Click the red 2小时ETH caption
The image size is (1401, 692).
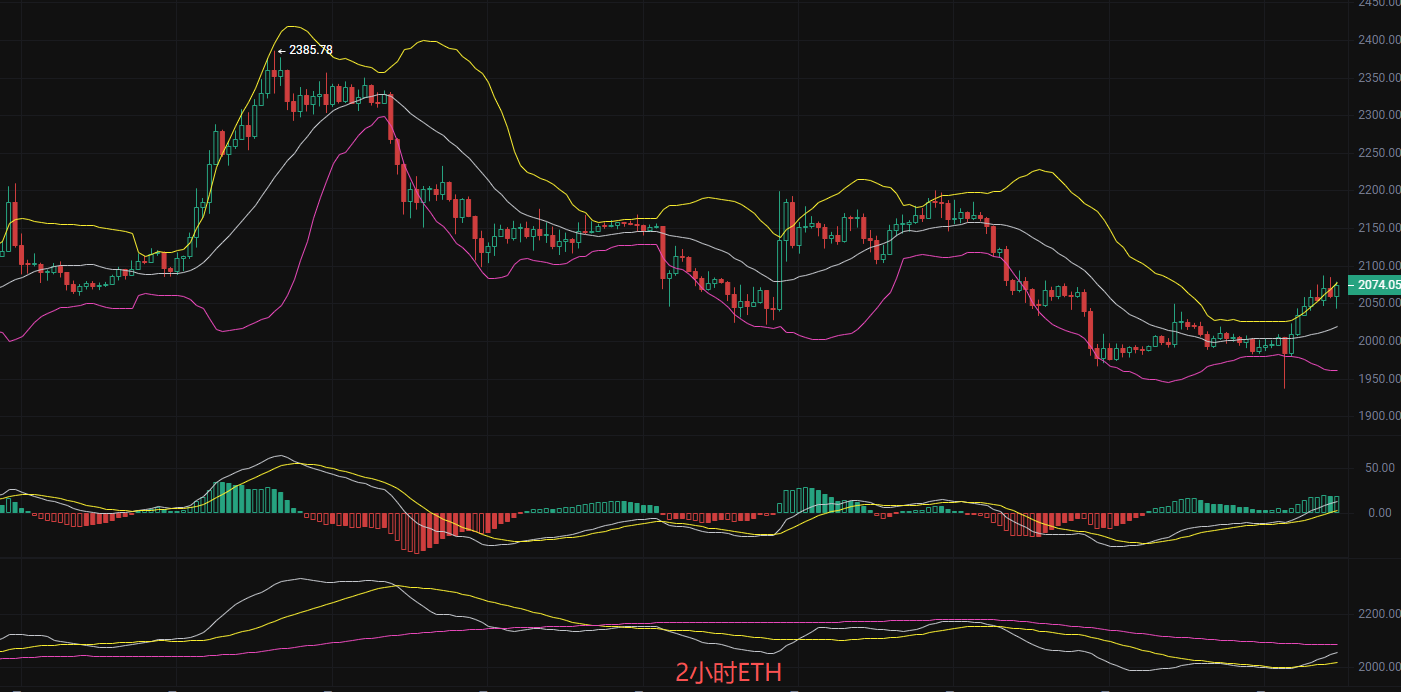tap(728, 673)
